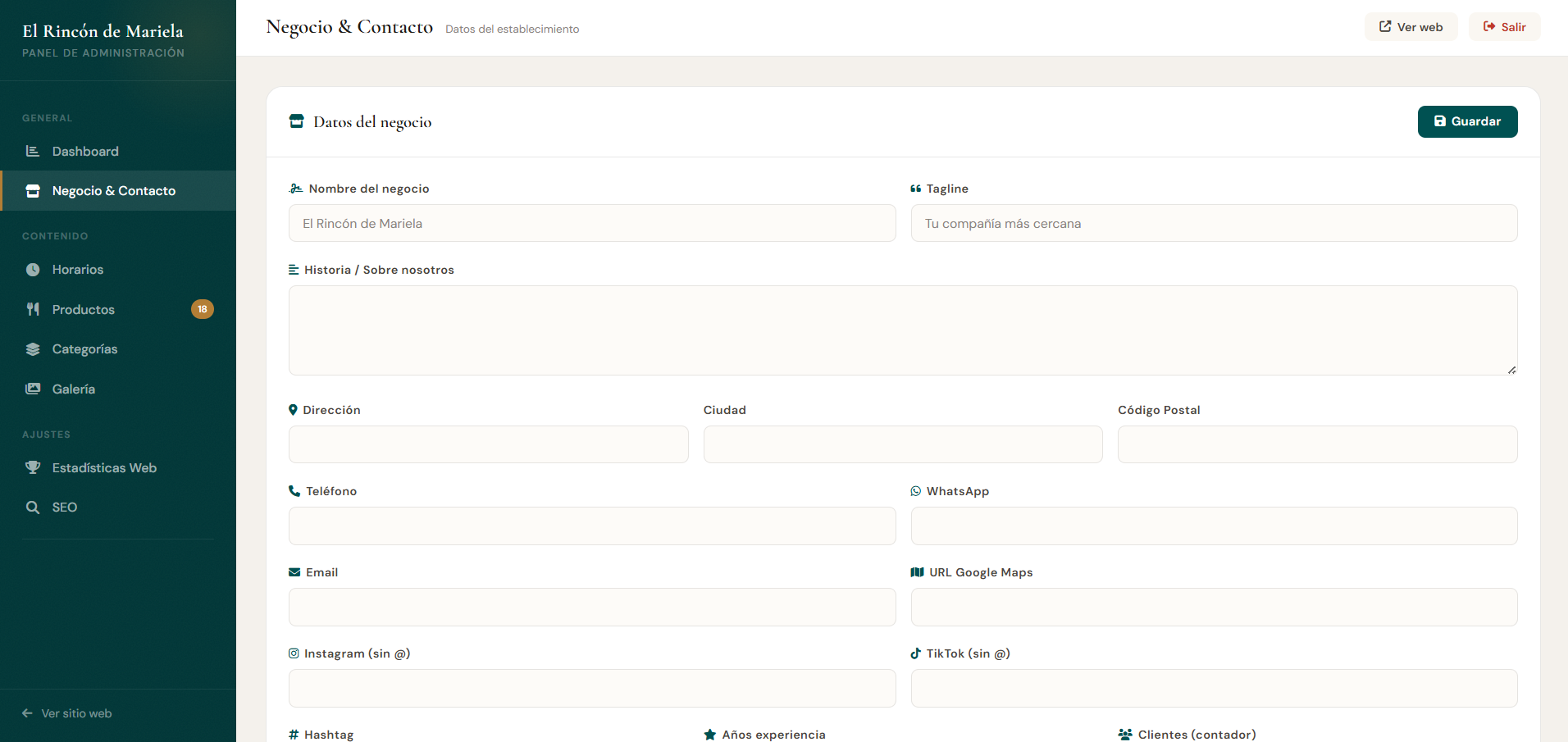This screenshot has width=1568, height=742.
Task: Click the envelope icon beside Email label
Action: 294,572
